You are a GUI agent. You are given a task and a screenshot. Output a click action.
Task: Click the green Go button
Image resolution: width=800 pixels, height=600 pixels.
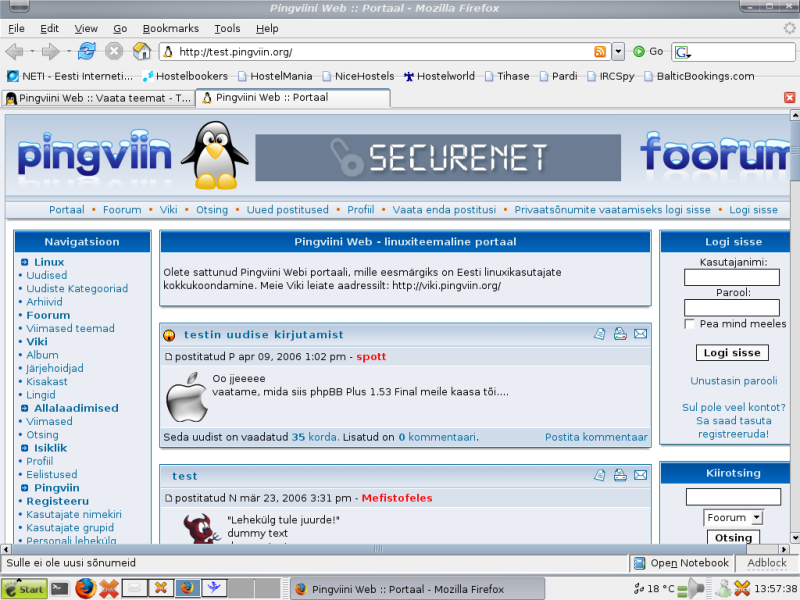pyautogui.click(x=648, y=52)
